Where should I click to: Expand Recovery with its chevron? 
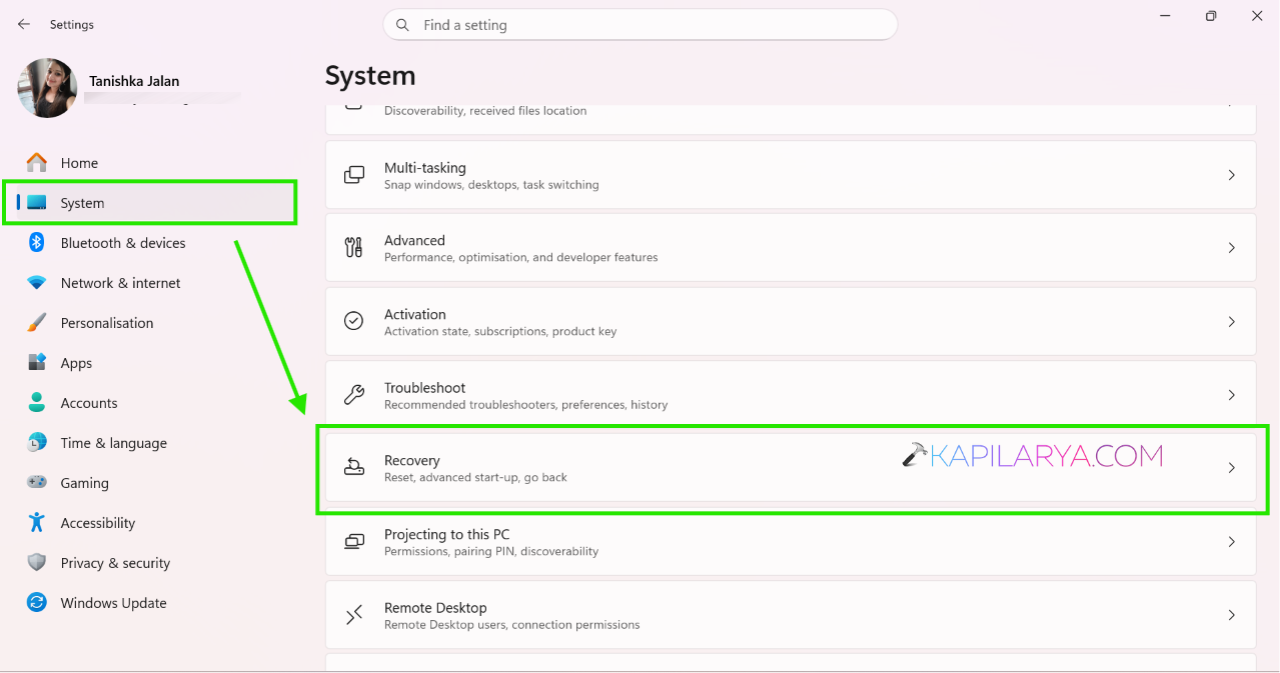1232,468
